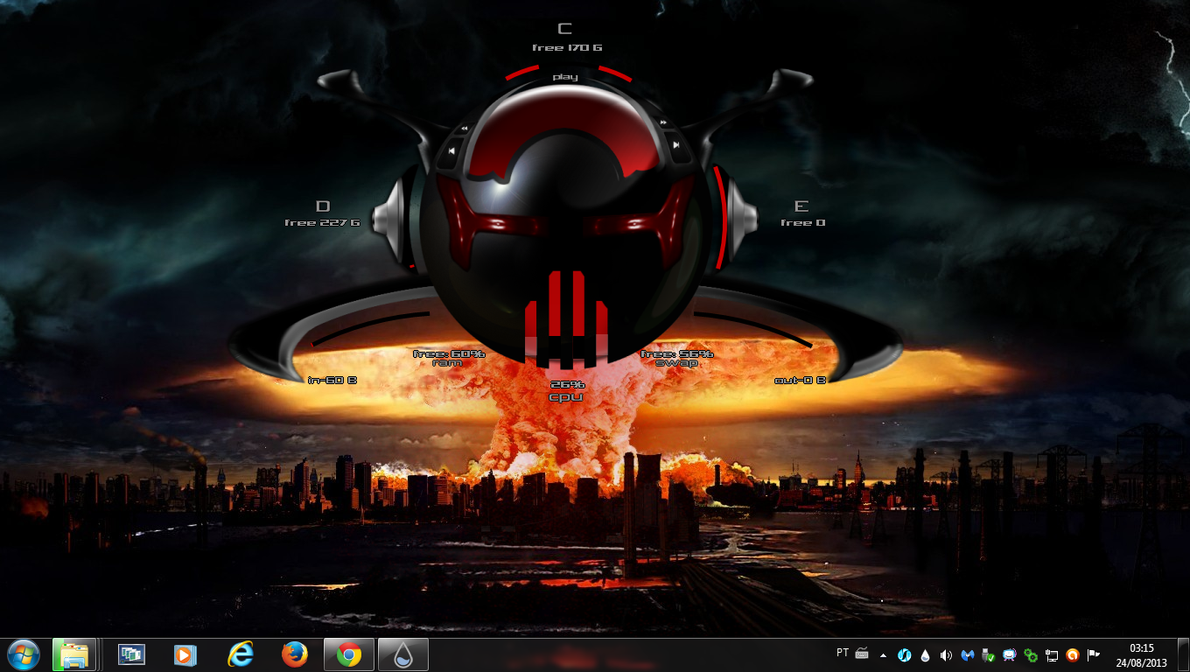The image size is (1190, 672).
Task: Open Google Chrome from the taskbar
Action: pyautogui.click(x=347, y=655)
